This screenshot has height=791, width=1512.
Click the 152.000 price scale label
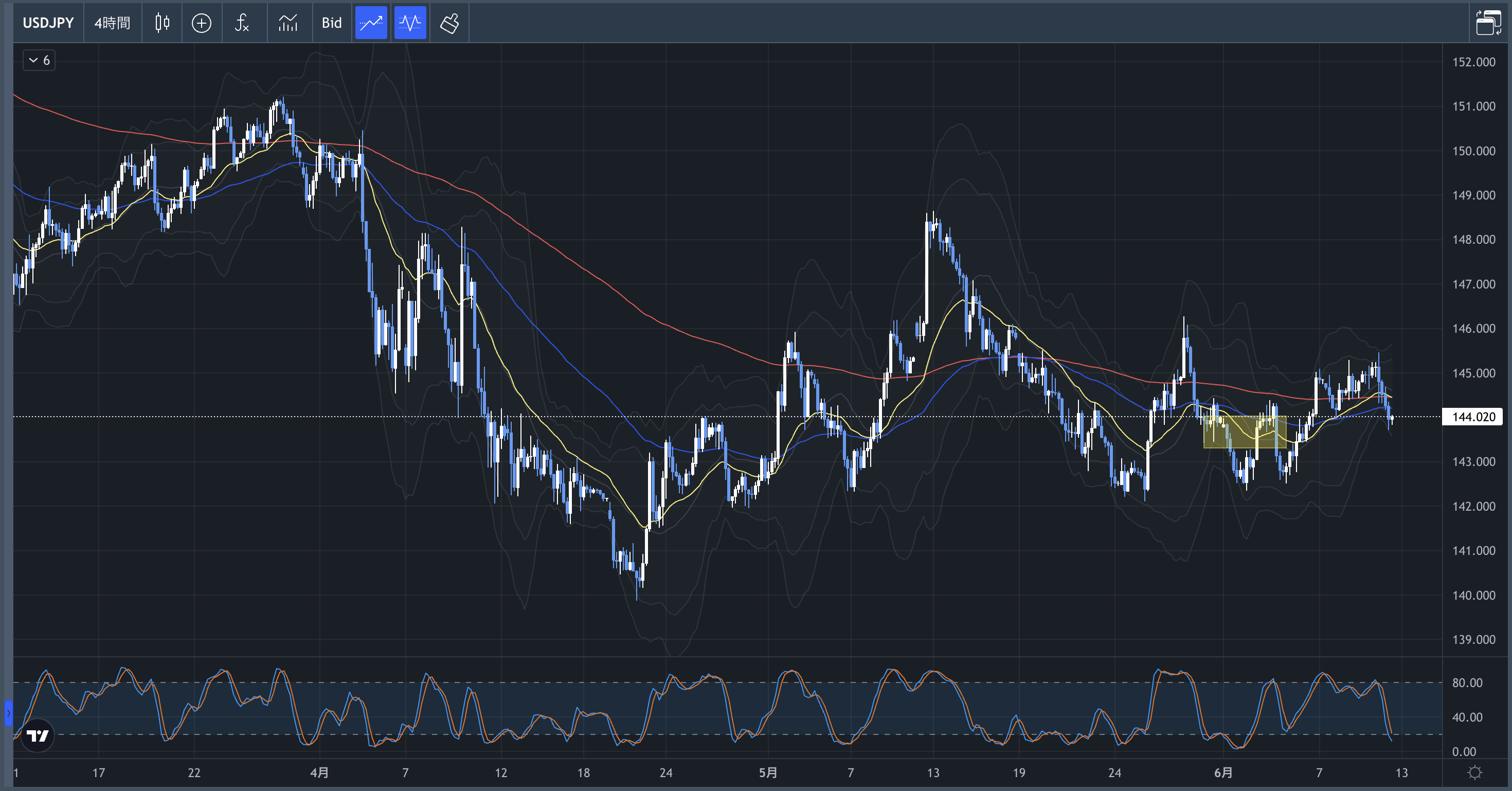[1473, 62]
